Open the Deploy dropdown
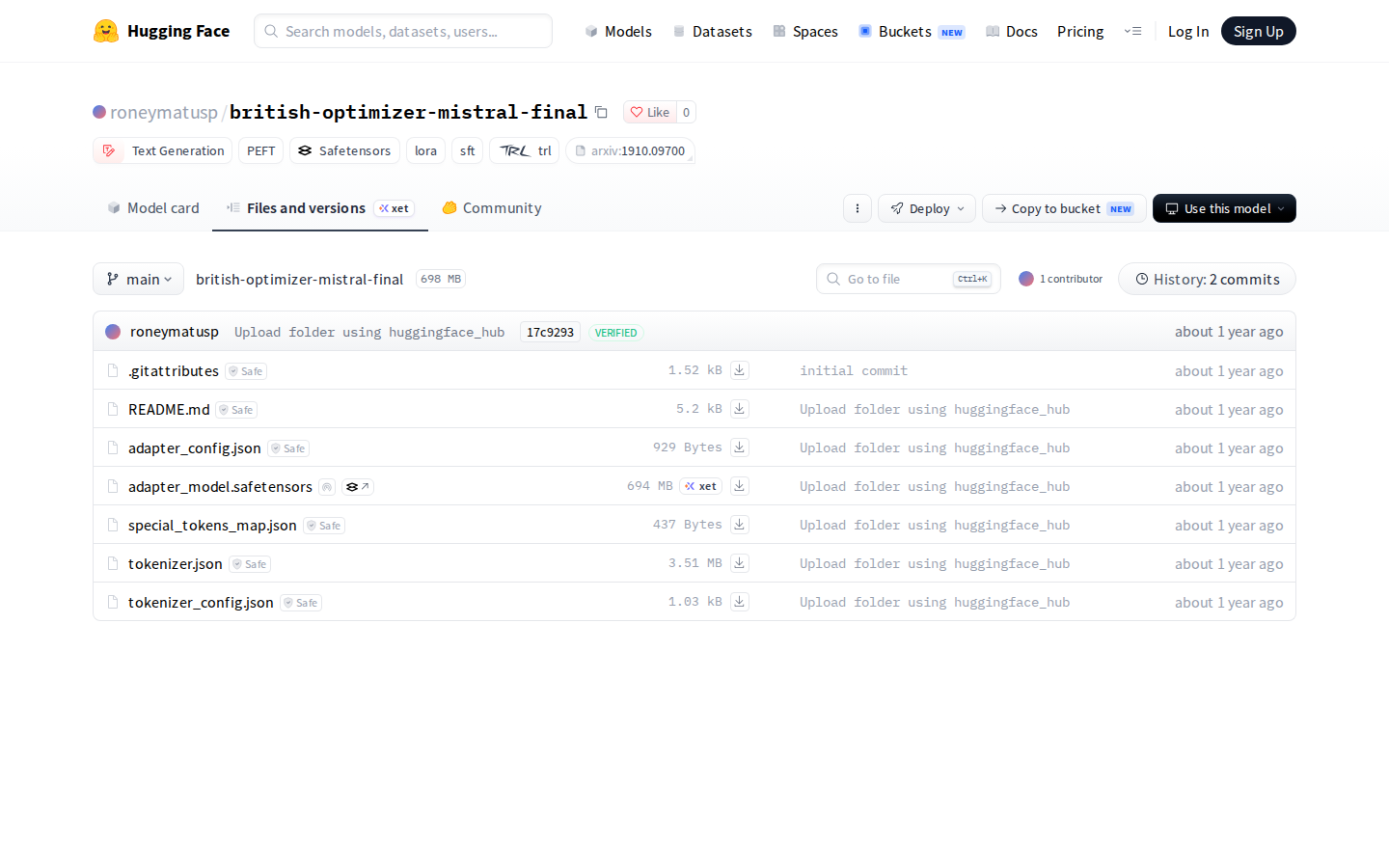Viewport: 1389px width, 868px height. coord(927,208)
